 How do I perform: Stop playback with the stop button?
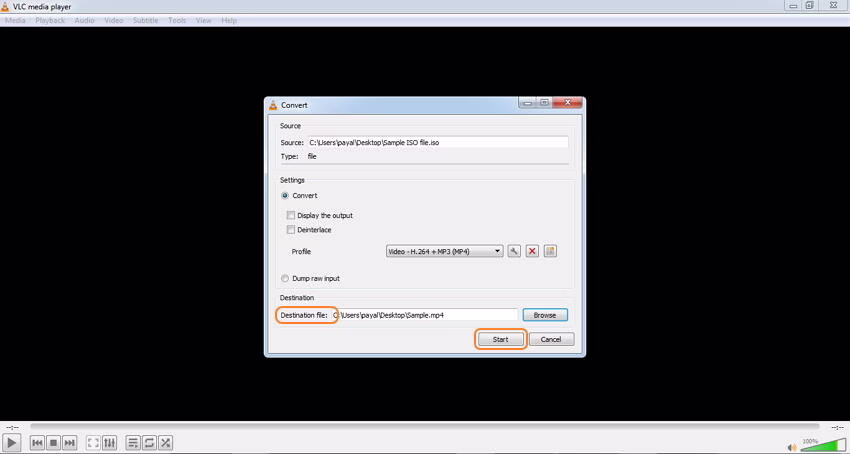(x=53, y=443)
